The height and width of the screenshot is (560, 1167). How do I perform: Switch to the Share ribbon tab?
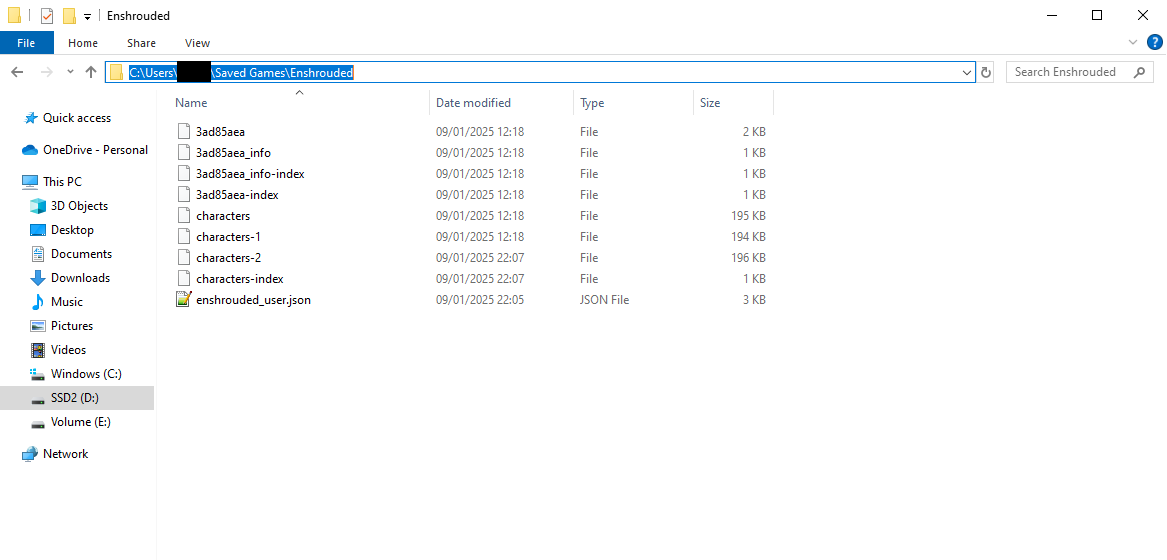[x=141, y=43]
